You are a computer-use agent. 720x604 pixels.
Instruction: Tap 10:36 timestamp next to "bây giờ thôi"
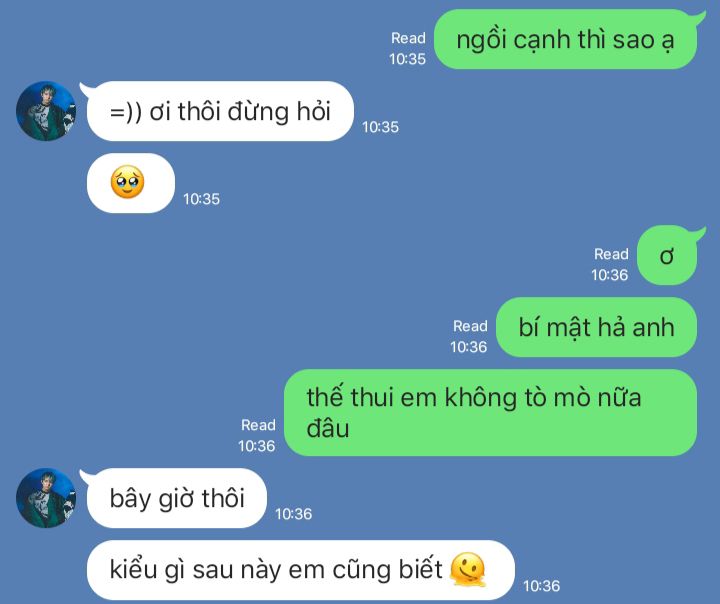click(x=293, y=514)
